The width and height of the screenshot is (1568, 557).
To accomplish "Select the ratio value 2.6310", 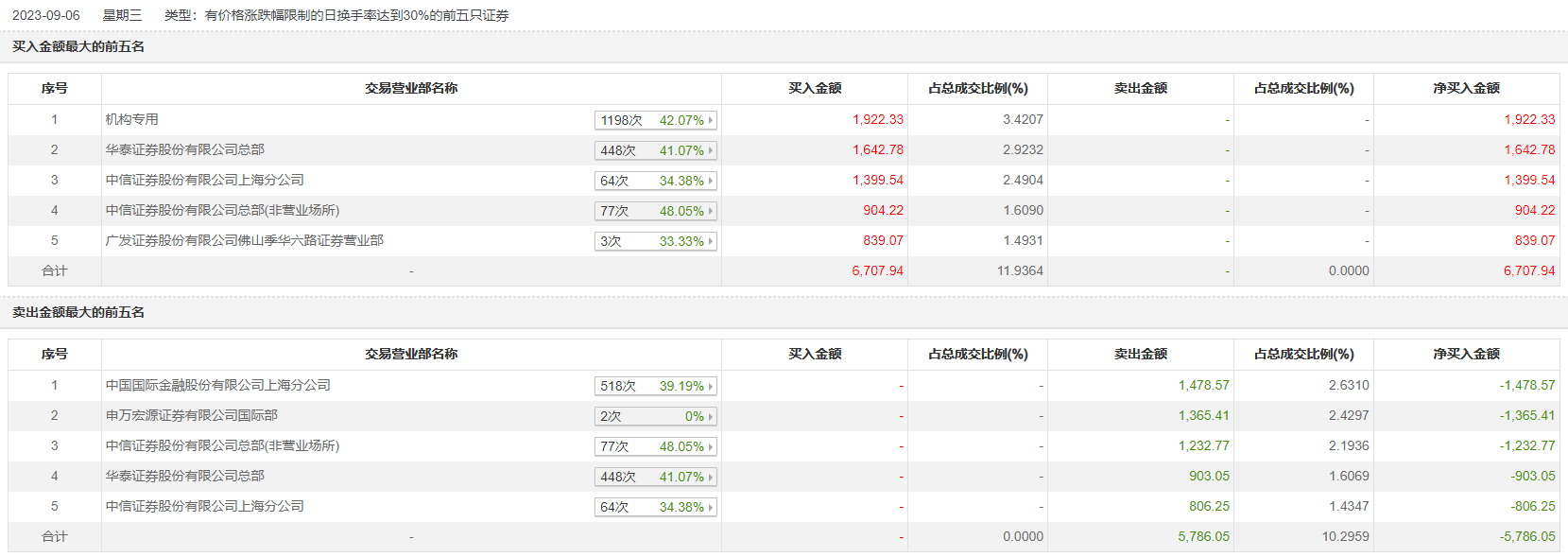I will pos(1349,385).
